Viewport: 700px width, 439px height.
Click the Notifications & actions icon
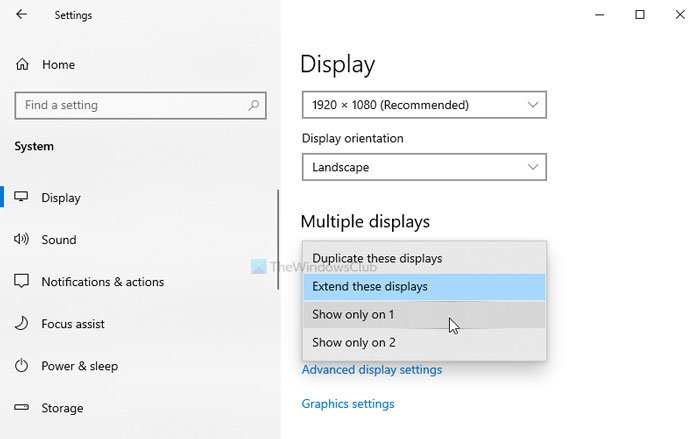click(22, 282)
